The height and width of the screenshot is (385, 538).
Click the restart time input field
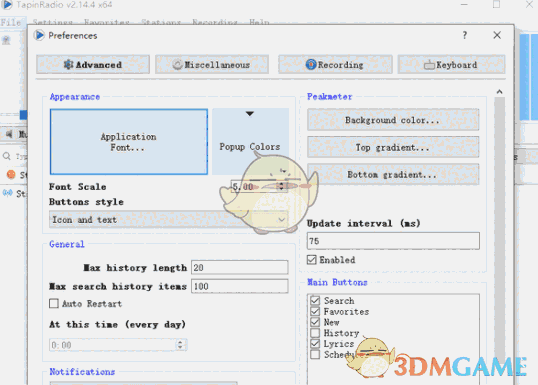tap(118, 345)
